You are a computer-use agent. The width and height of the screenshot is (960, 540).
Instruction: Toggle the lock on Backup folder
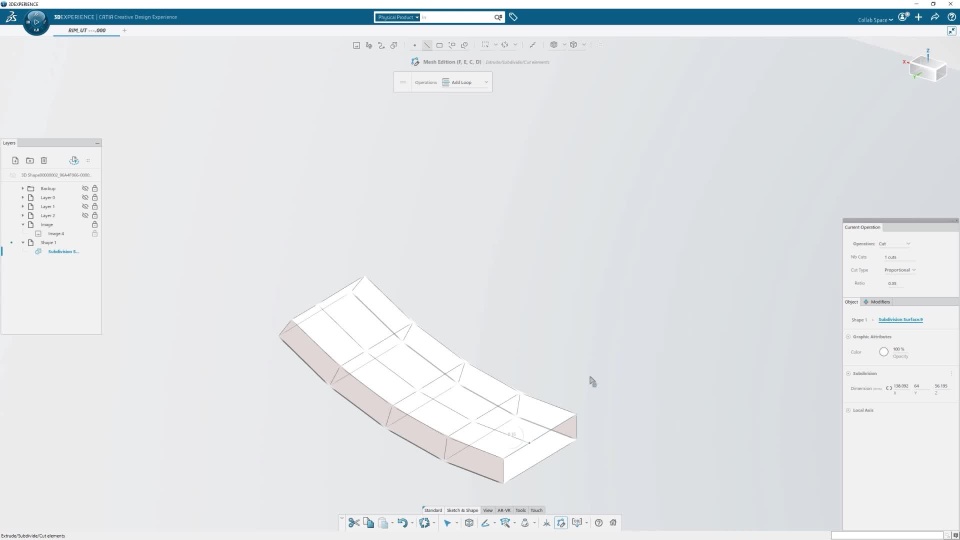tap(95, 189)
